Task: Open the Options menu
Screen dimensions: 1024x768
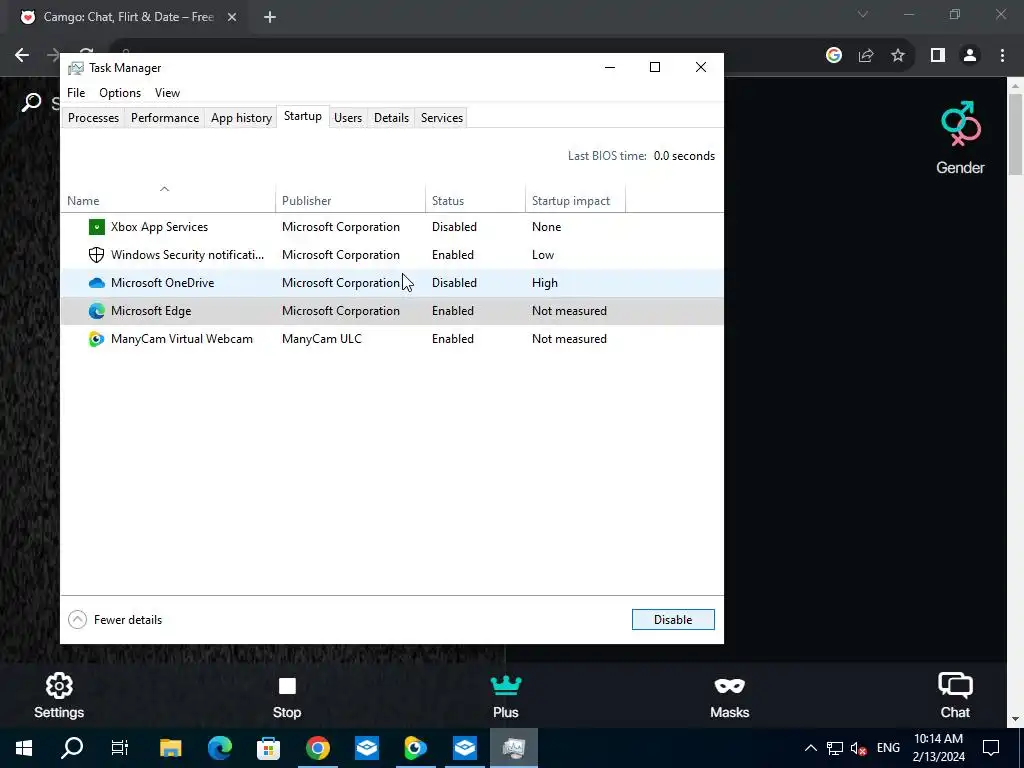Action: coord(120,93)
